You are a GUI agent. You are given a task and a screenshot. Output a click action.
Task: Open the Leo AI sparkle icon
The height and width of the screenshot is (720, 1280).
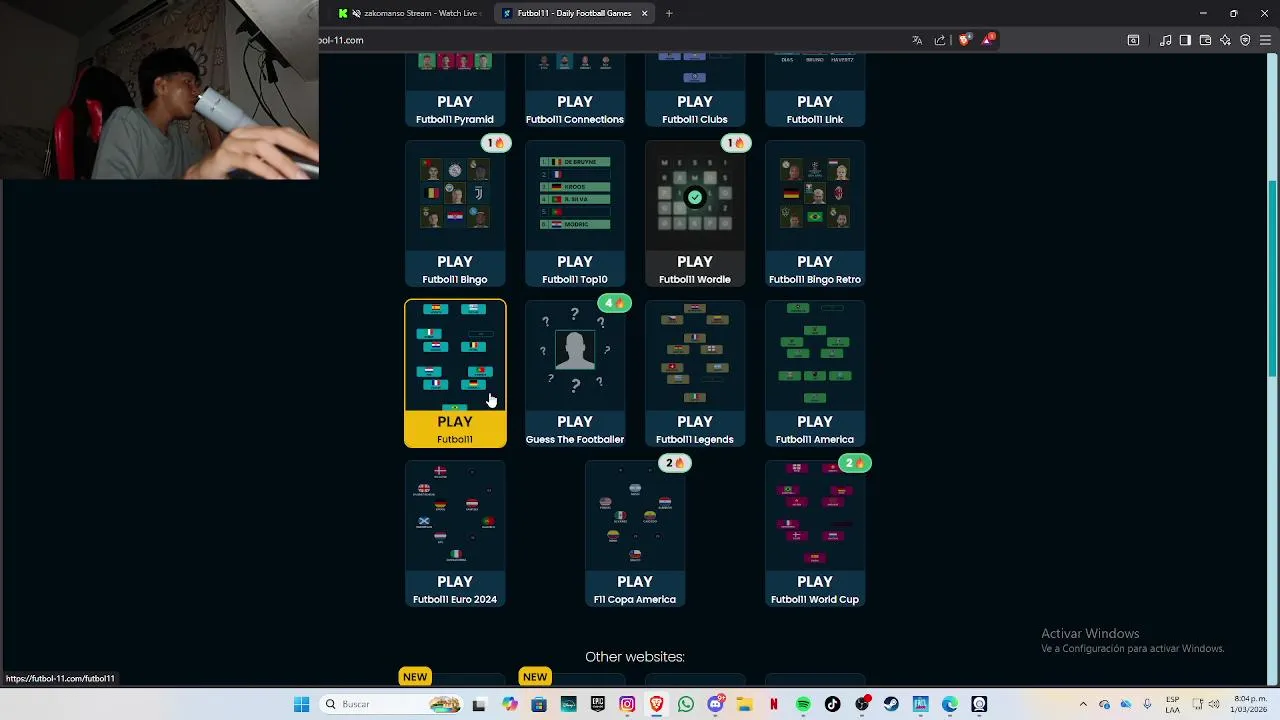(x=1225, y=40)
